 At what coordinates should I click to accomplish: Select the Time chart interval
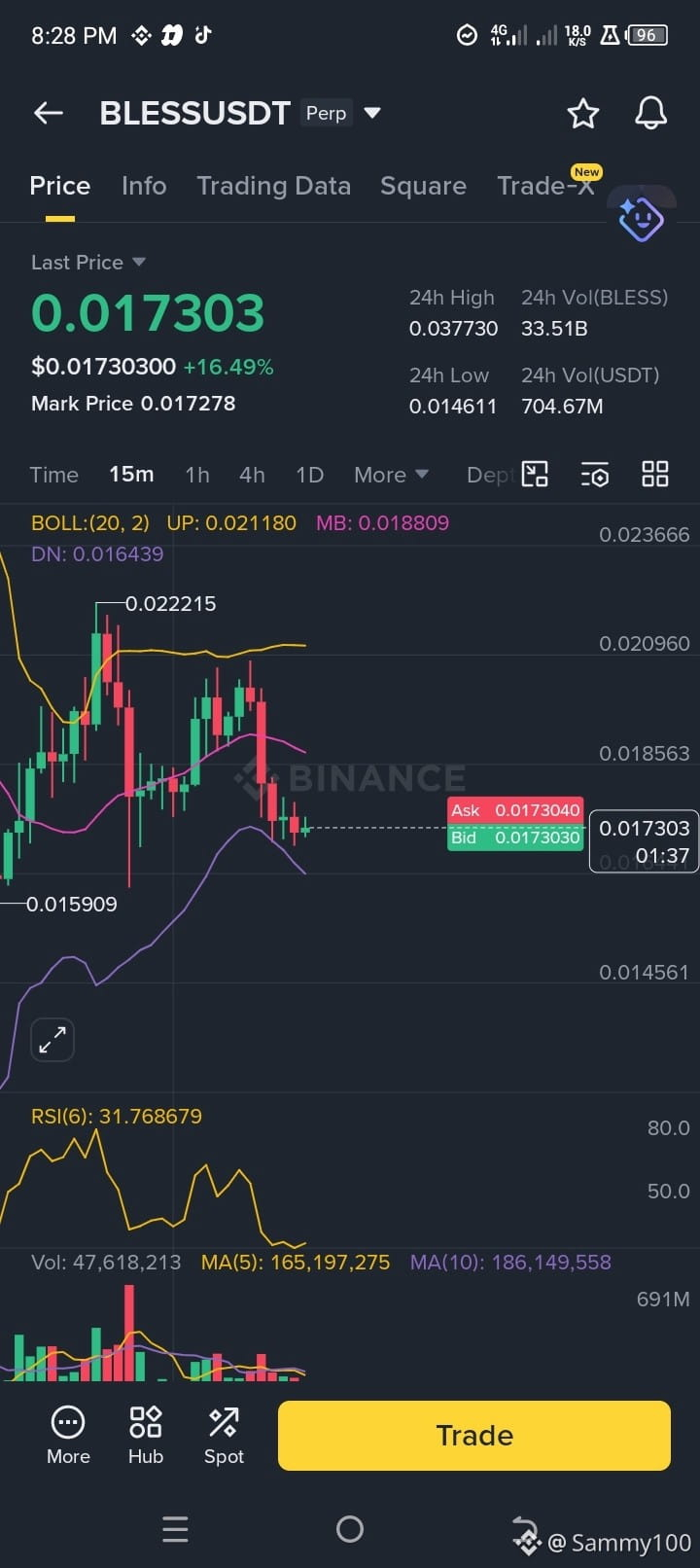[x=53, y=475]
